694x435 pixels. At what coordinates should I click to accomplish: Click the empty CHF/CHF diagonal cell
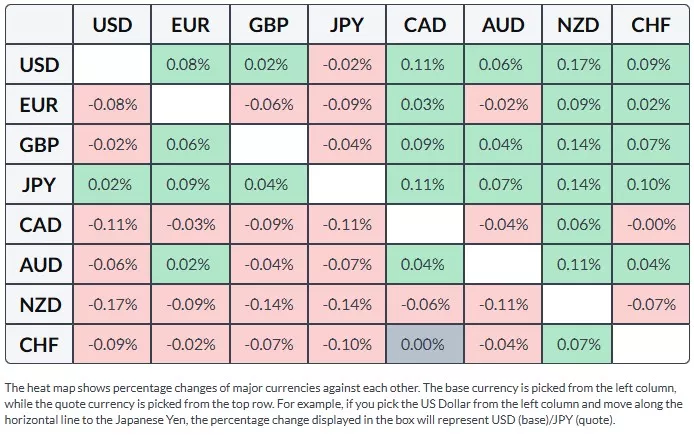651,344
